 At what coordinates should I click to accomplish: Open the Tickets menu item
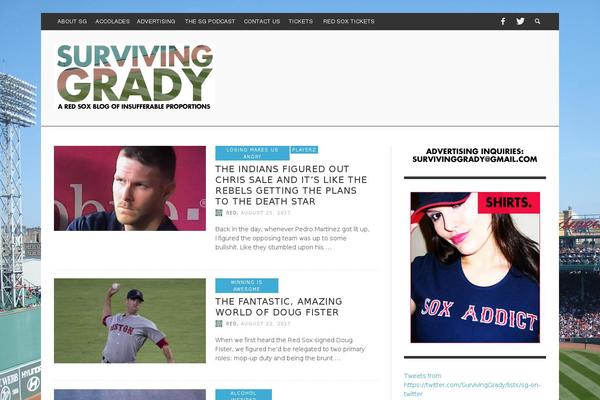tap(301, 21)
